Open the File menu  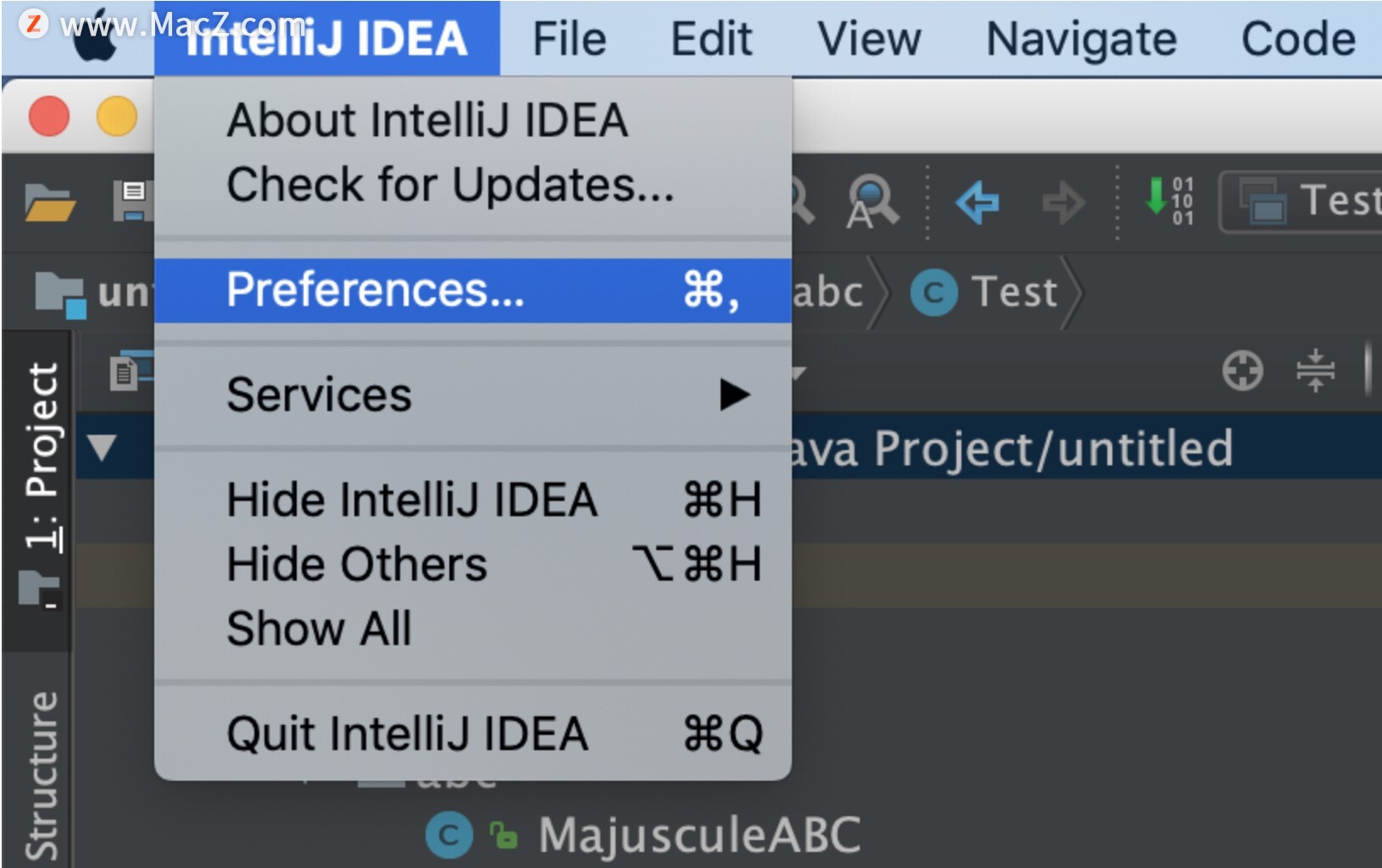[569, 39]
